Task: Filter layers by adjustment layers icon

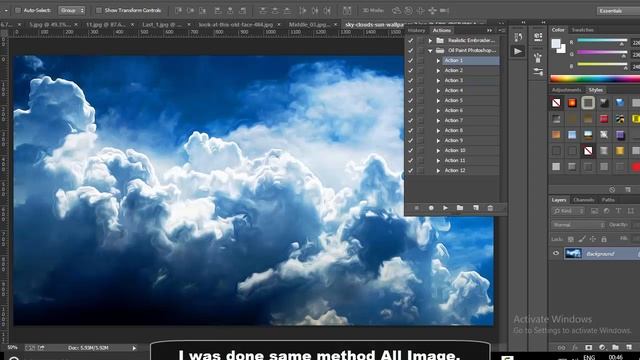Action: (x=607, y=211)
